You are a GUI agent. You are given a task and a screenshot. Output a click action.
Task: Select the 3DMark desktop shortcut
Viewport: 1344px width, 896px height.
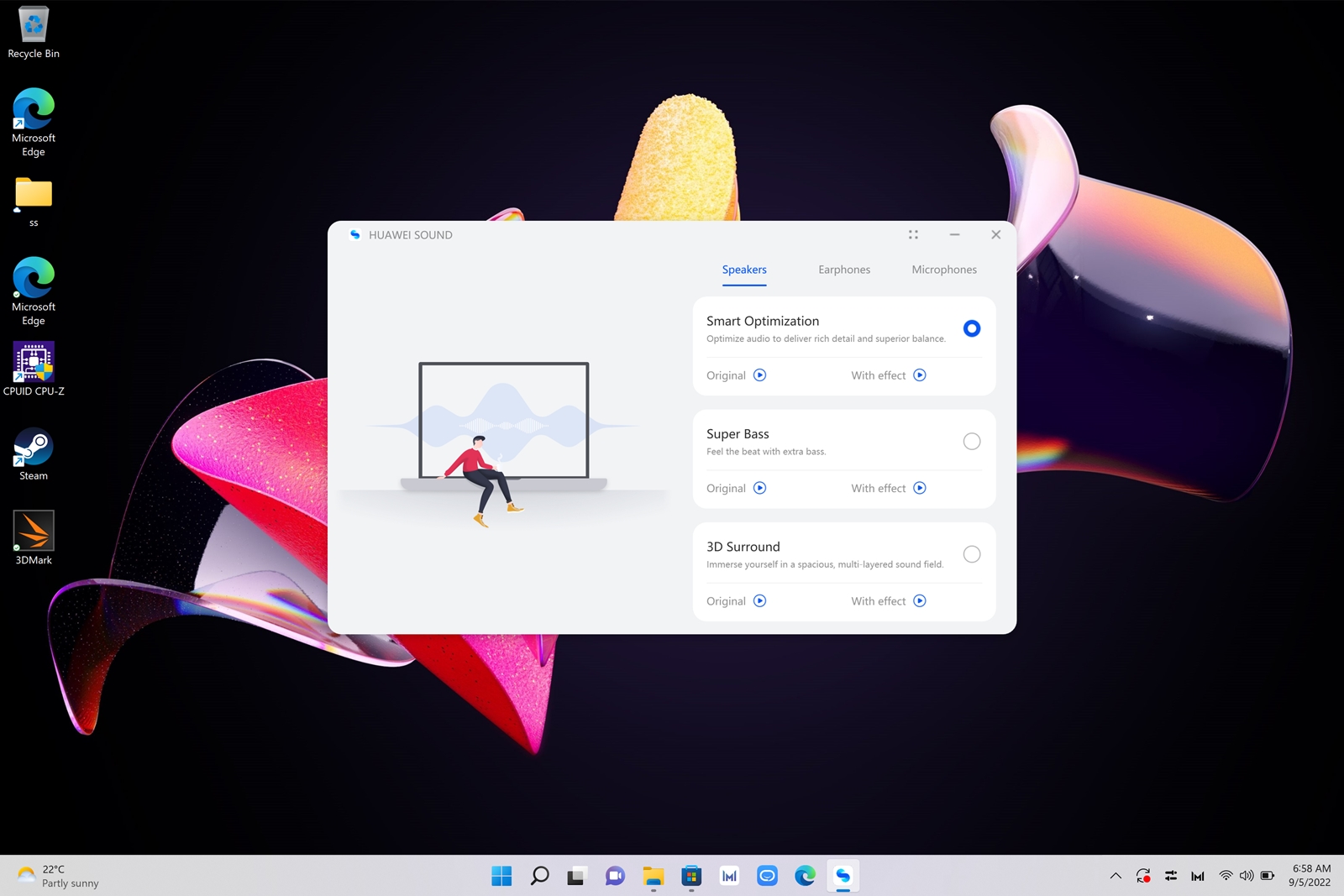[34, 538]
